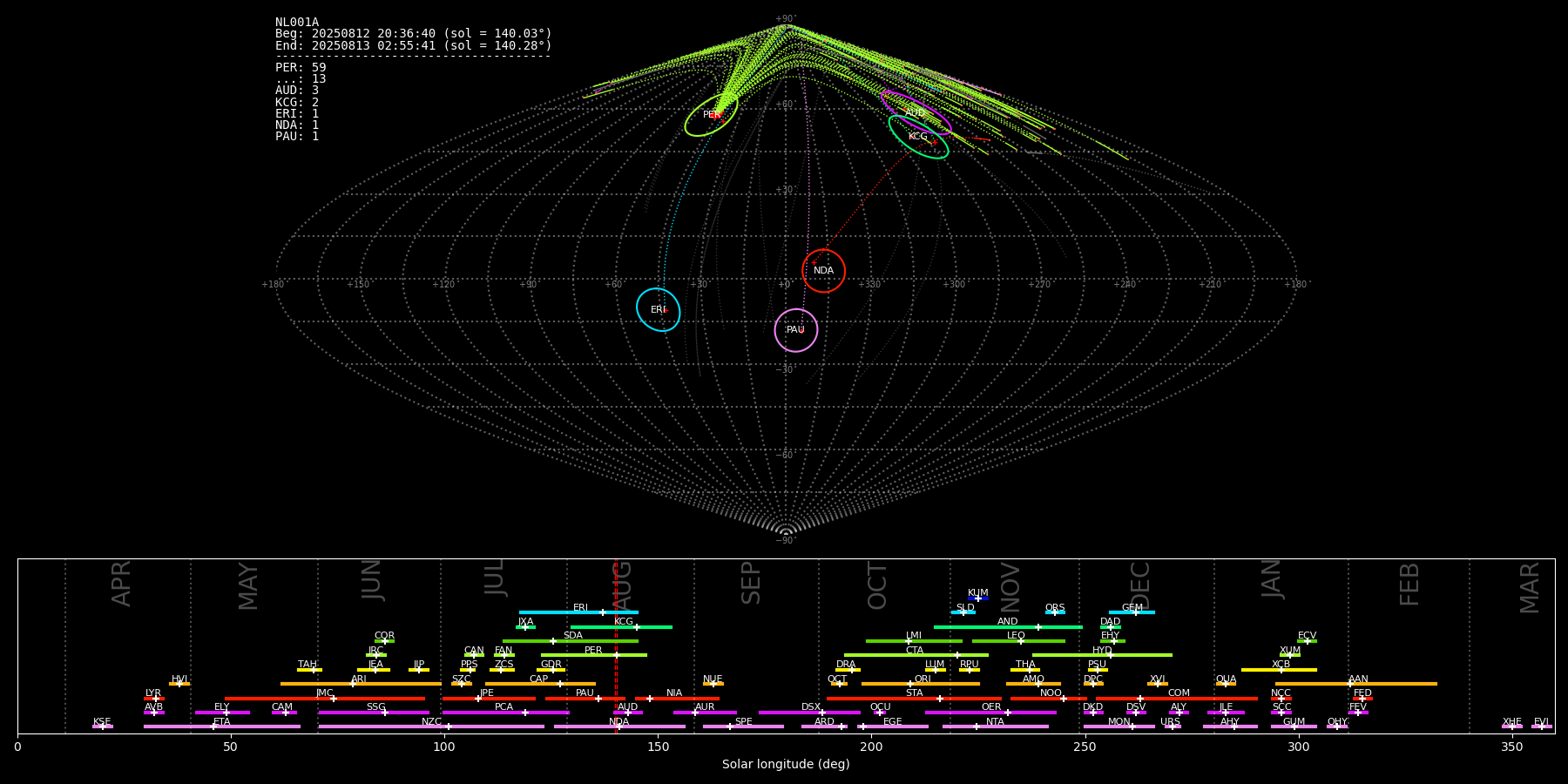
Task: Click the TAH shower label in timeline
Action: point(308,665)
